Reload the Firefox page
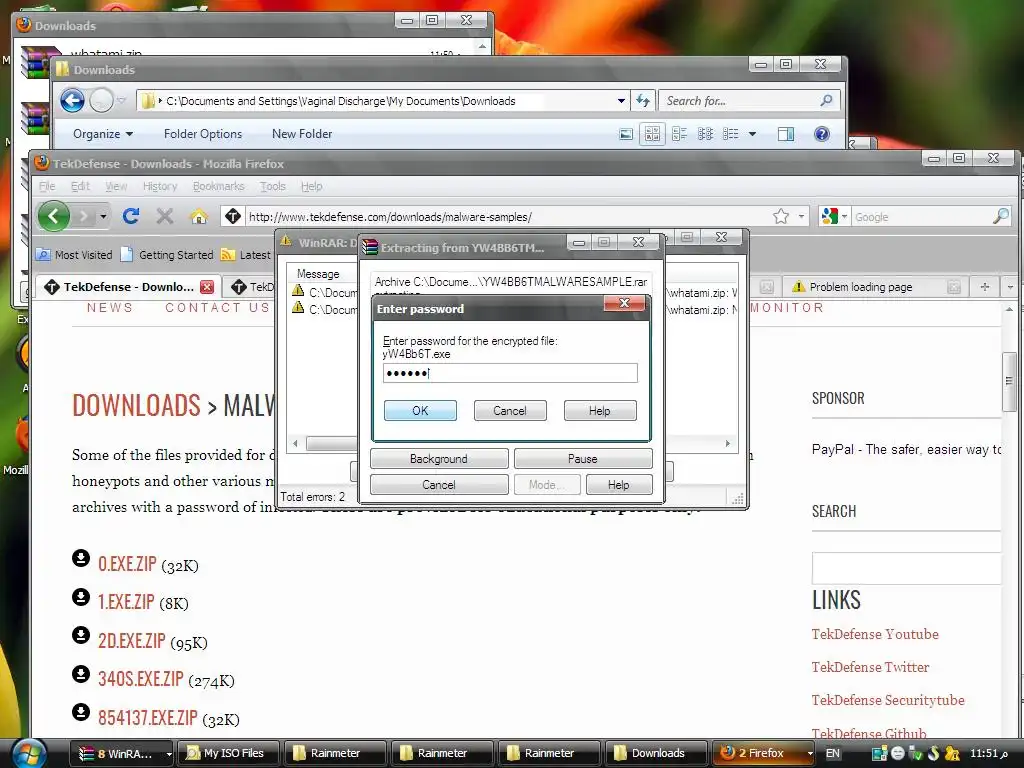Screen dimensions: 1024x768 click(131, 216)
